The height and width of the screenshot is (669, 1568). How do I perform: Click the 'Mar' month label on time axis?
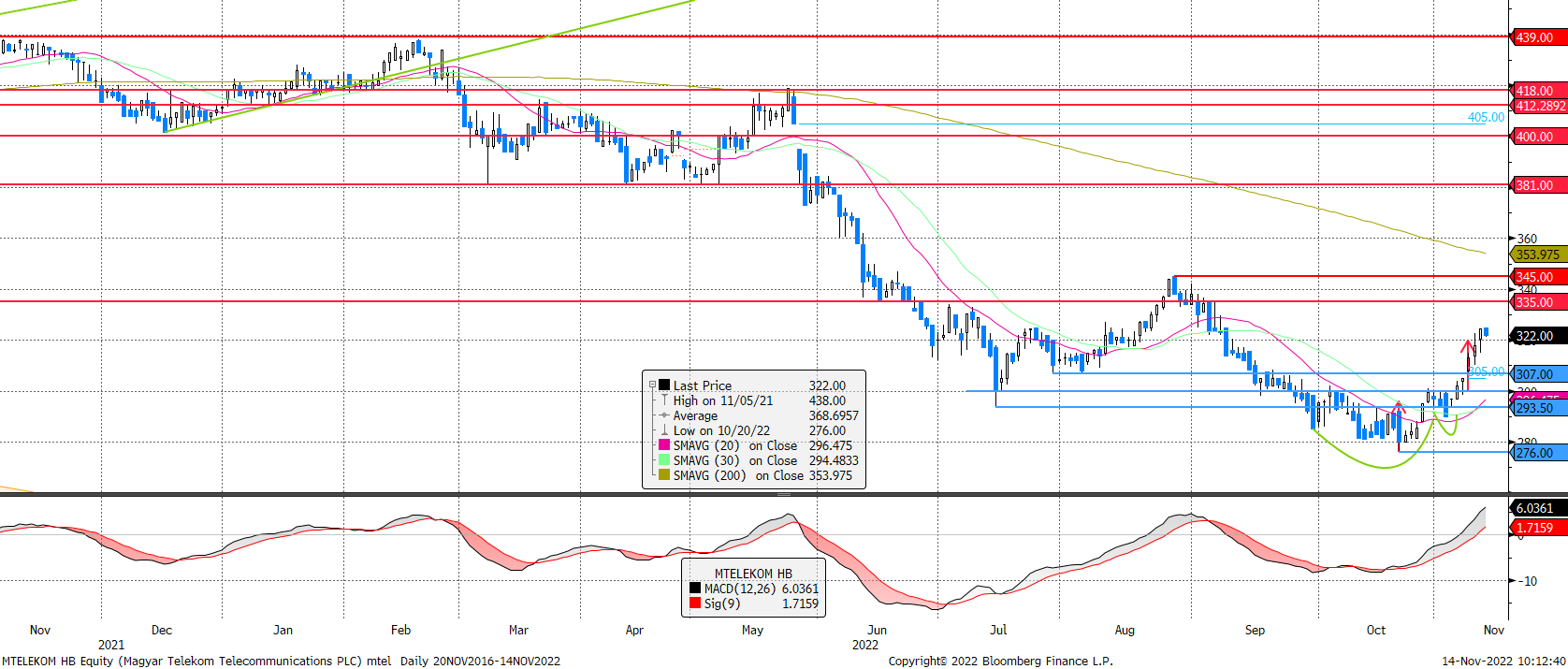[518, 630]
